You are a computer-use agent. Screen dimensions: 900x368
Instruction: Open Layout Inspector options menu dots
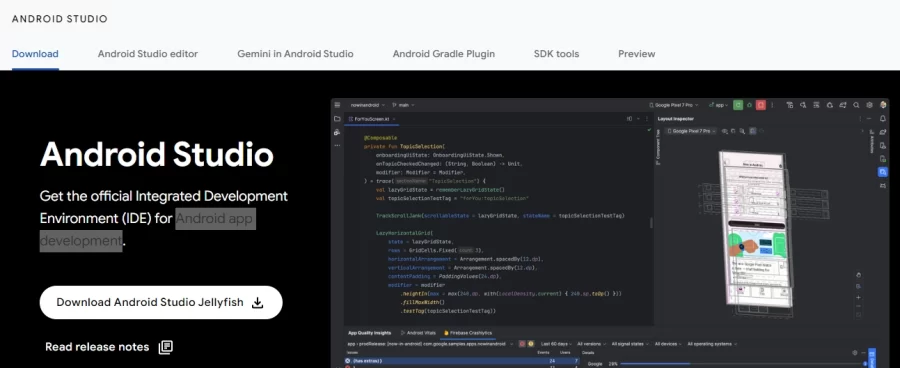pos(860,119)
